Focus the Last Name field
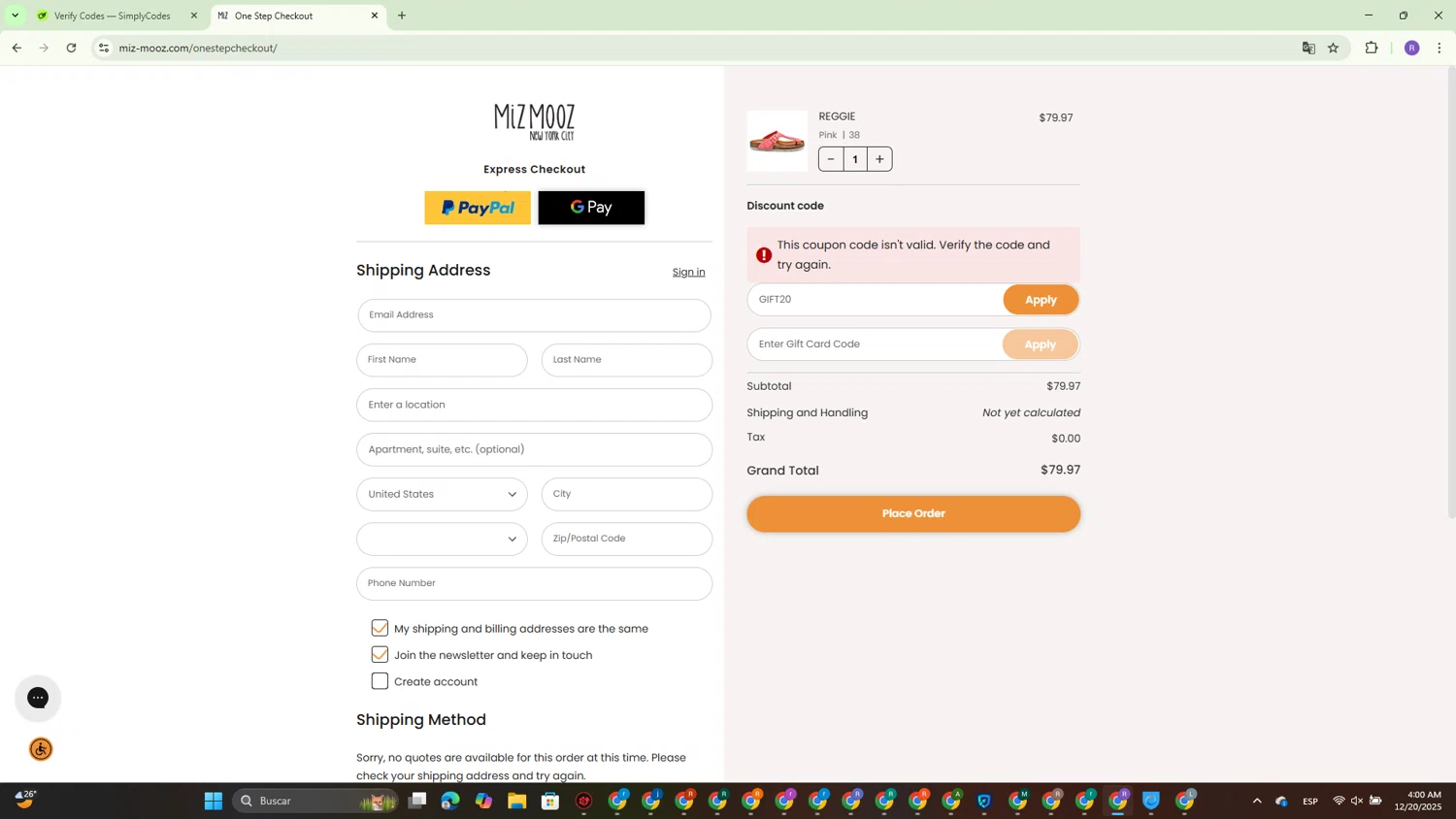Screen dimensions: 1456x819 (x=627, y=360)
